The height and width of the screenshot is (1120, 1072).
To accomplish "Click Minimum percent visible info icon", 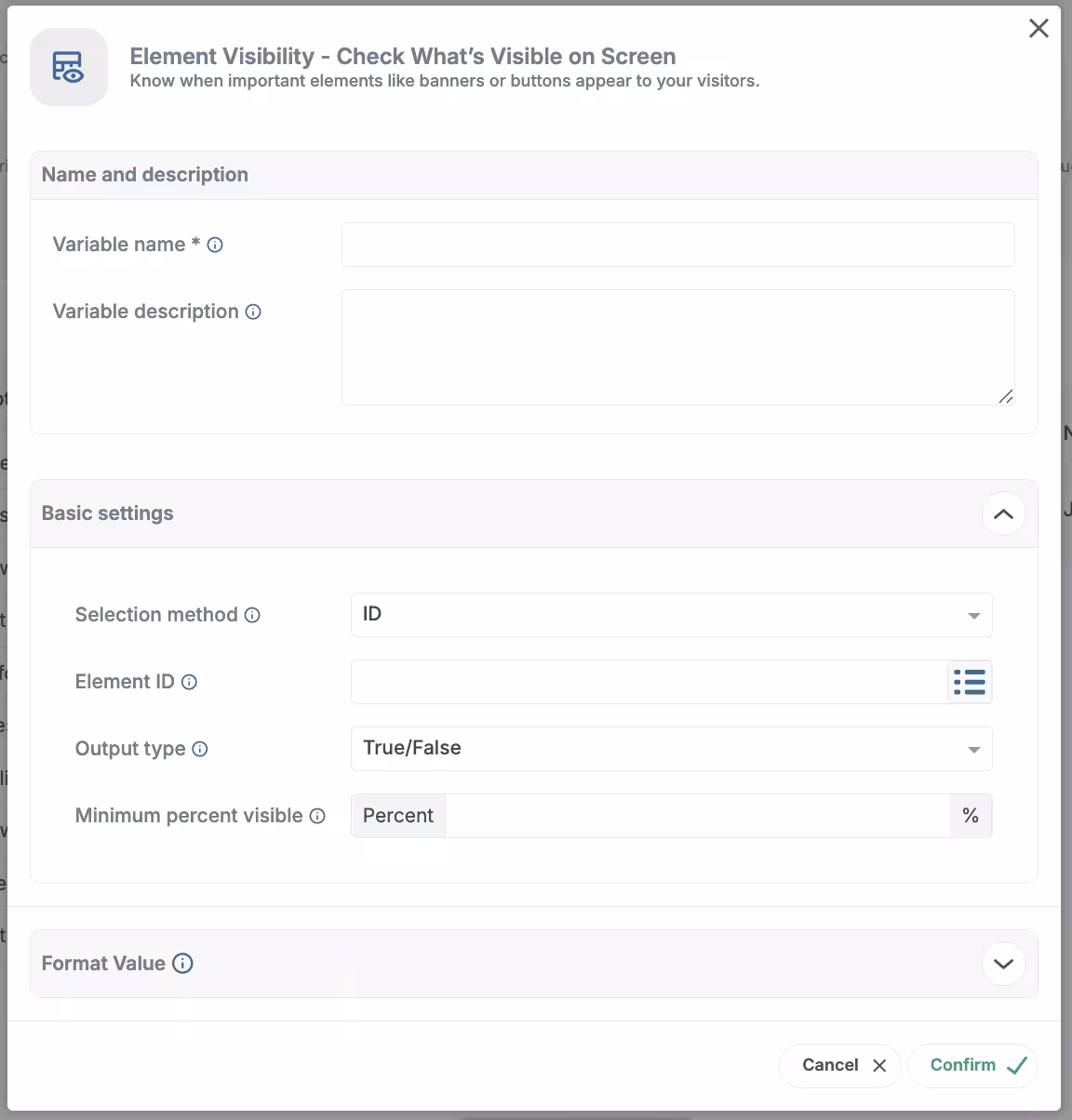I will [317, 816].
